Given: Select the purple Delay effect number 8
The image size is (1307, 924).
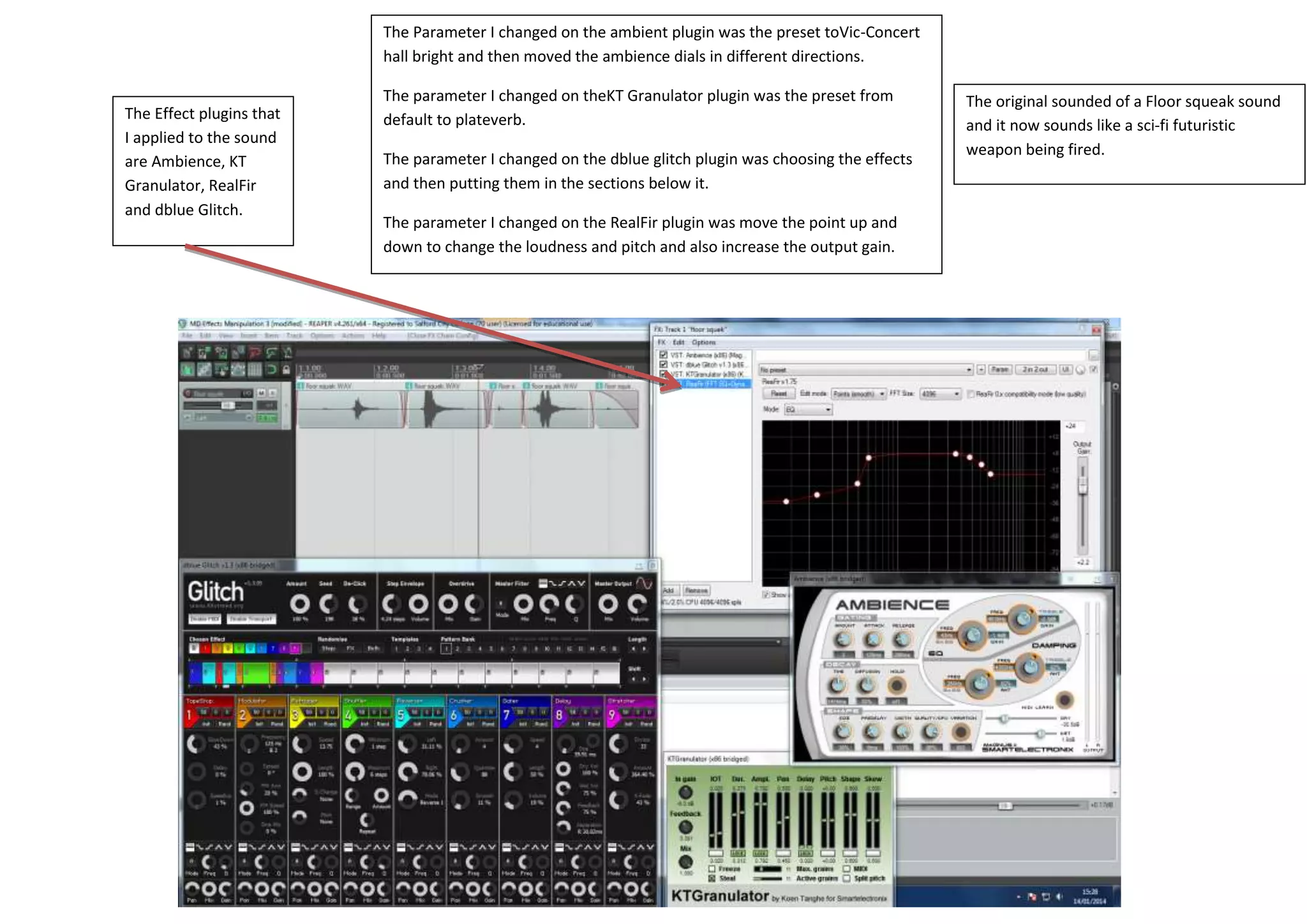Looking at the screenshot, I should coord(559,716).
